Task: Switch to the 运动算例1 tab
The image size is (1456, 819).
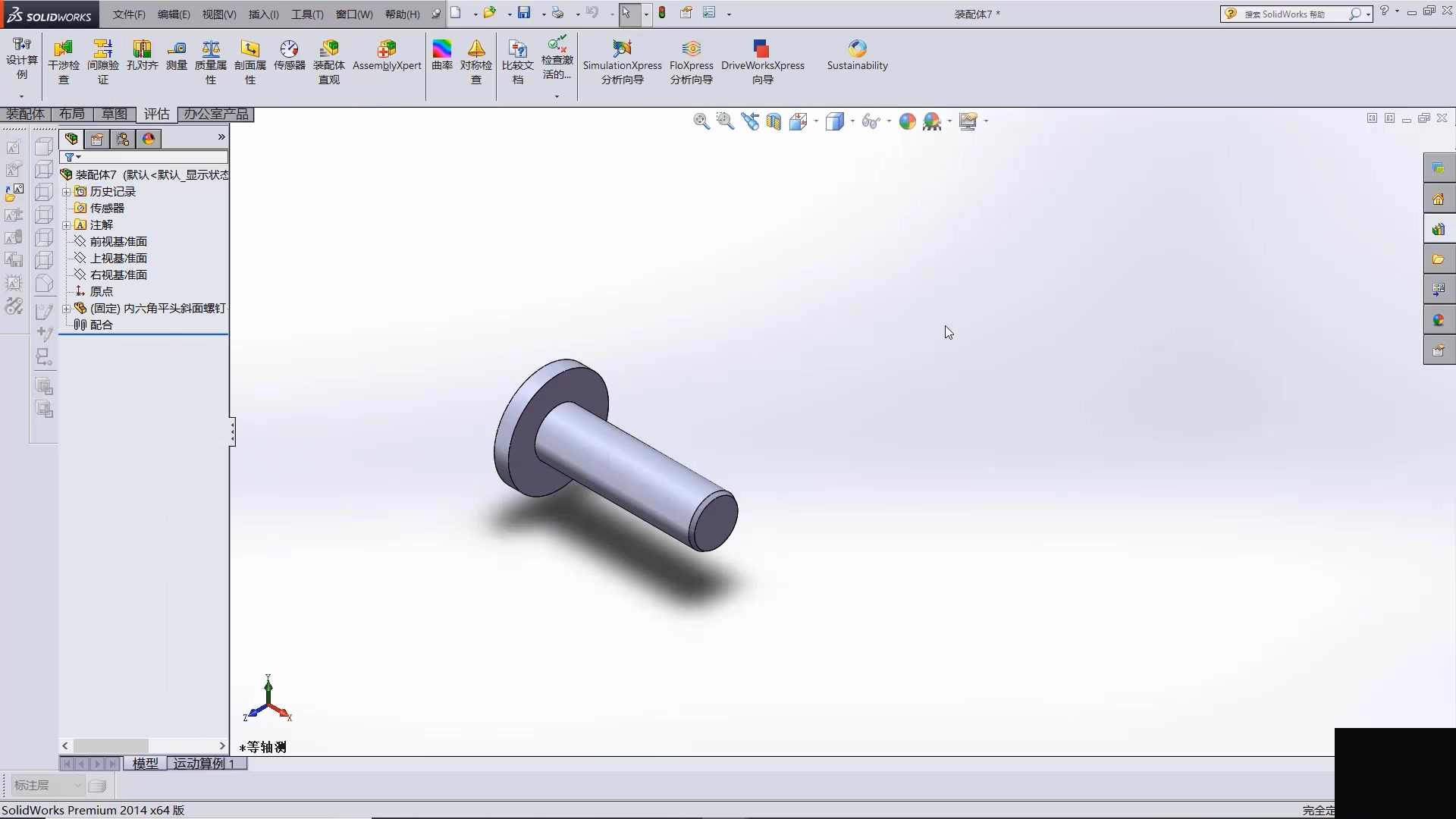Action: tap(206, 764)
